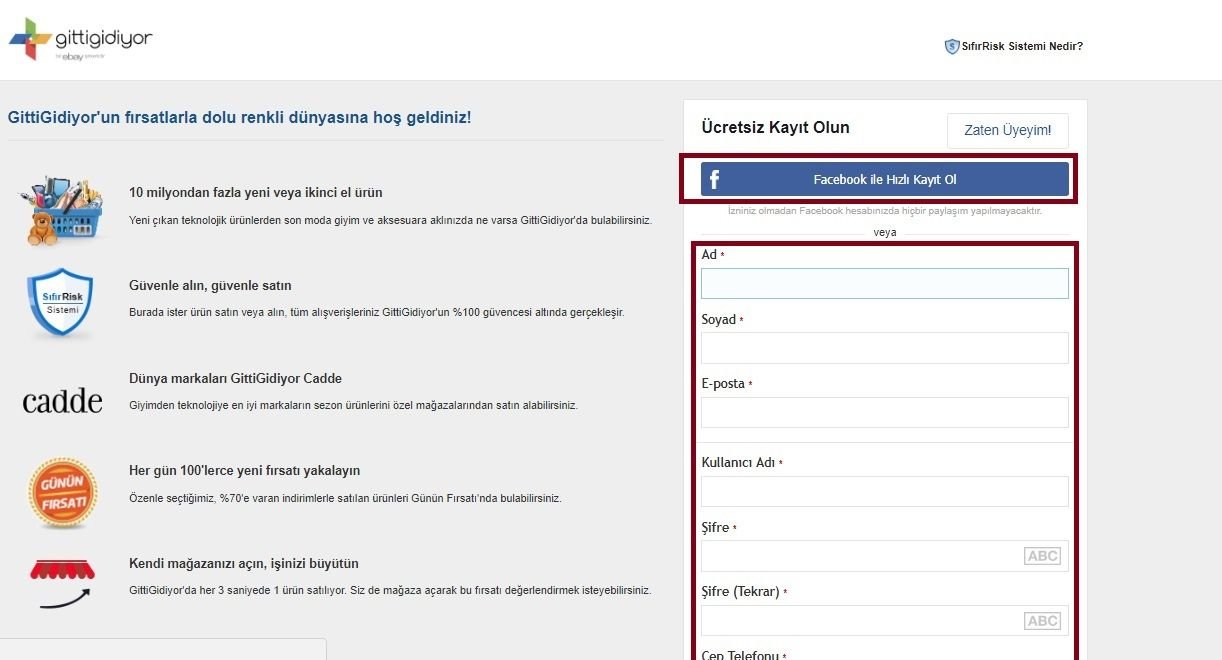This screenshot has height=660, width=1222.
Task: Click the Facebook permission note text
Action: point(885,211)
